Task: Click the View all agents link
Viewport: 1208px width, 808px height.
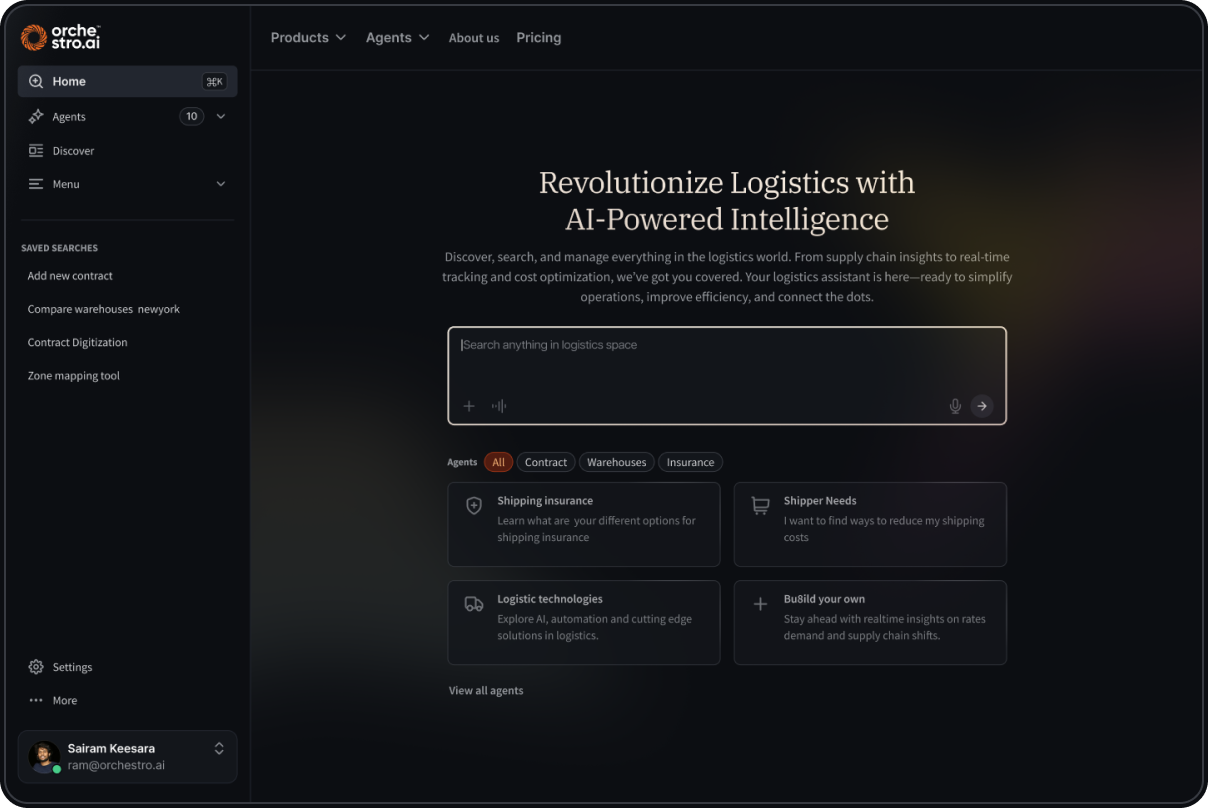Action: [x=486, y=690]
